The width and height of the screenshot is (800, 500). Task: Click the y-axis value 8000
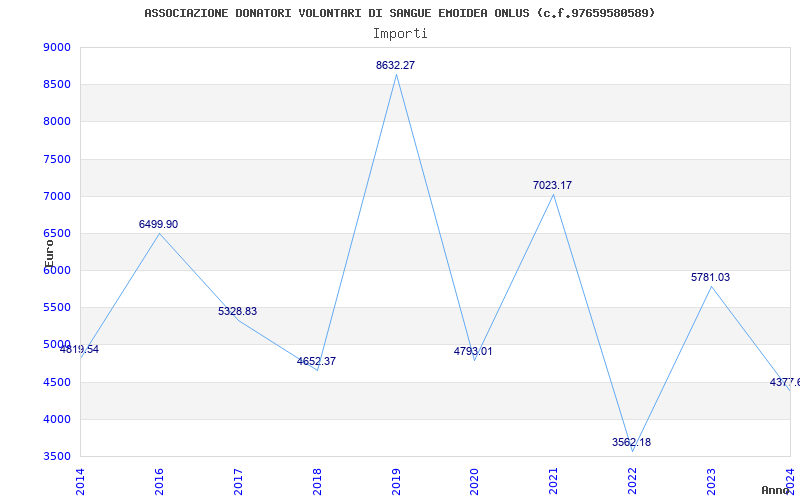(57, 121)
